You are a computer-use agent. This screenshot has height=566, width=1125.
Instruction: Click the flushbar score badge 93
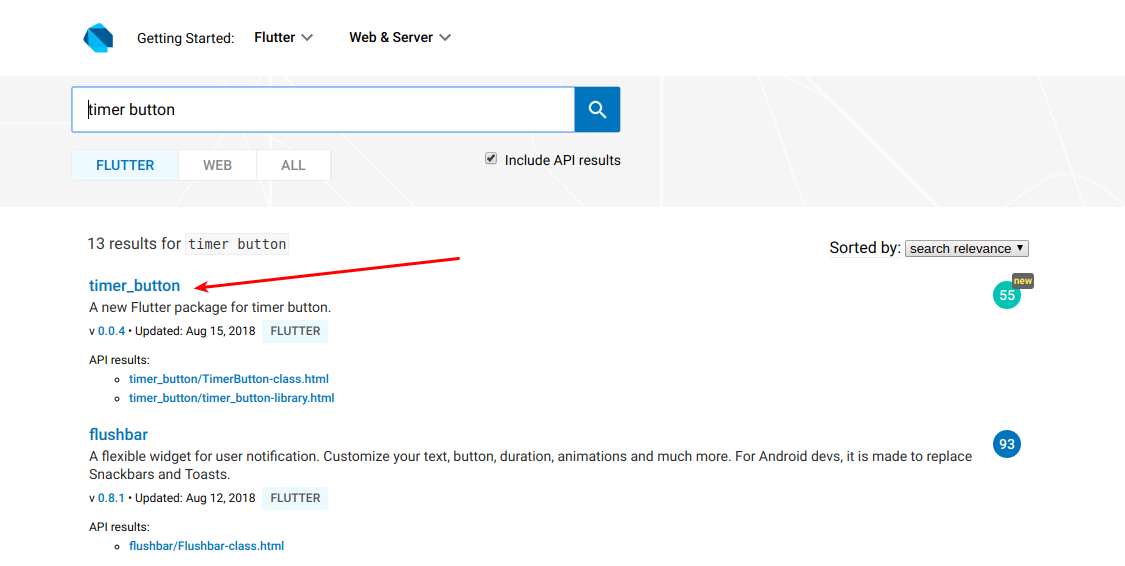click(1006, 444)
